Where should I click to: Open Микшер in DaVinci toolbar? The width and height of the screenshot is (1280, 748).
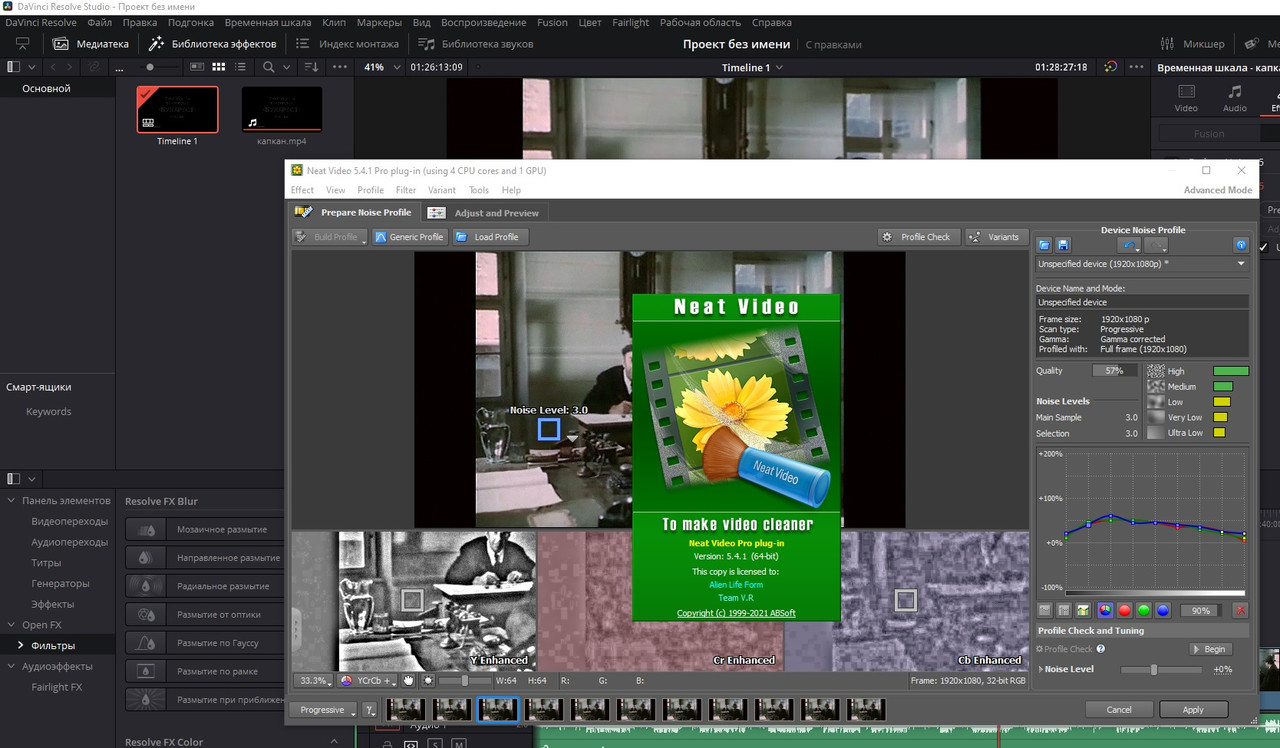(x=1192, y=44)
